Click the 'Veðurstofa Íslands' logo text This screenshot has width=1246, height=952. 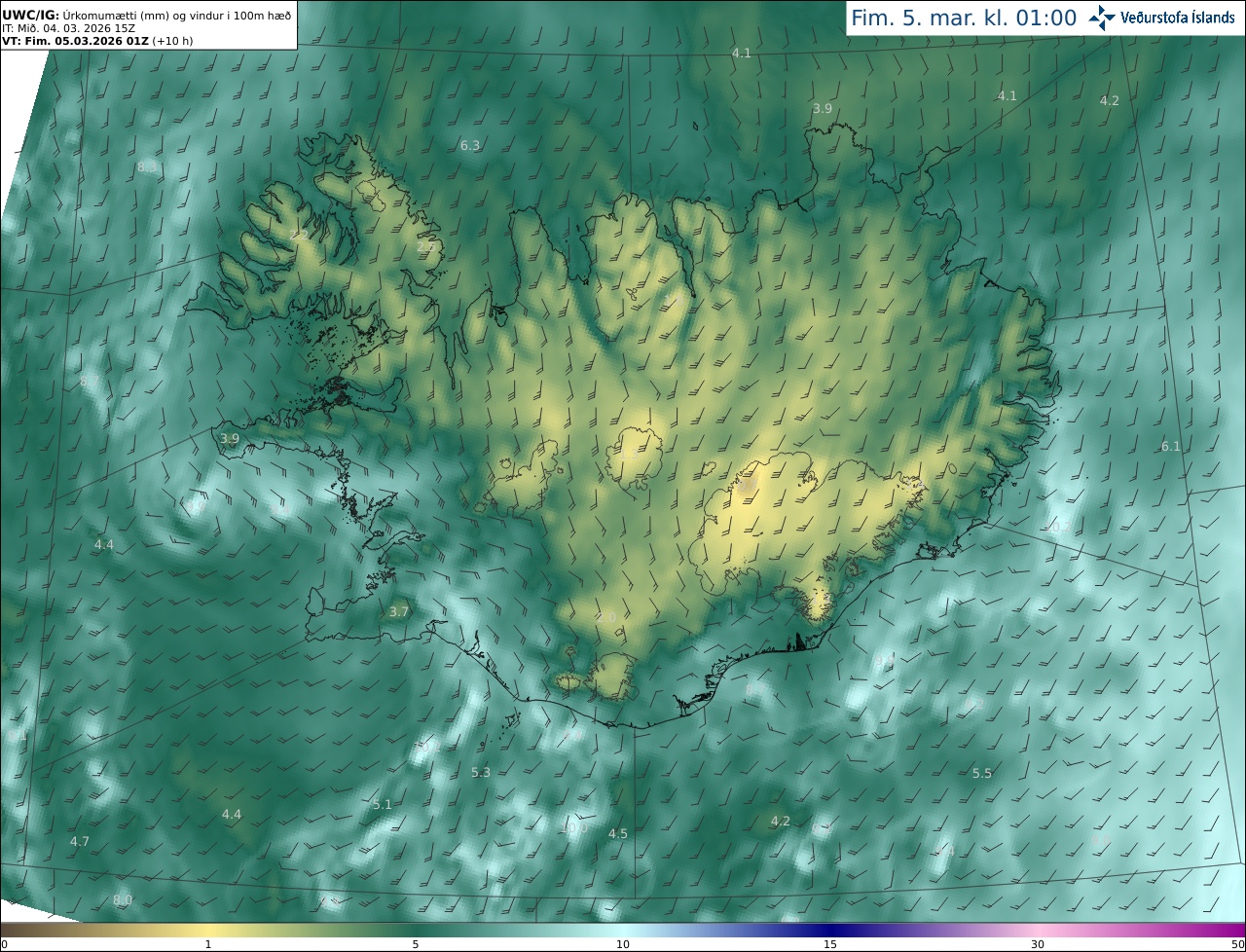pos(1178,18)
